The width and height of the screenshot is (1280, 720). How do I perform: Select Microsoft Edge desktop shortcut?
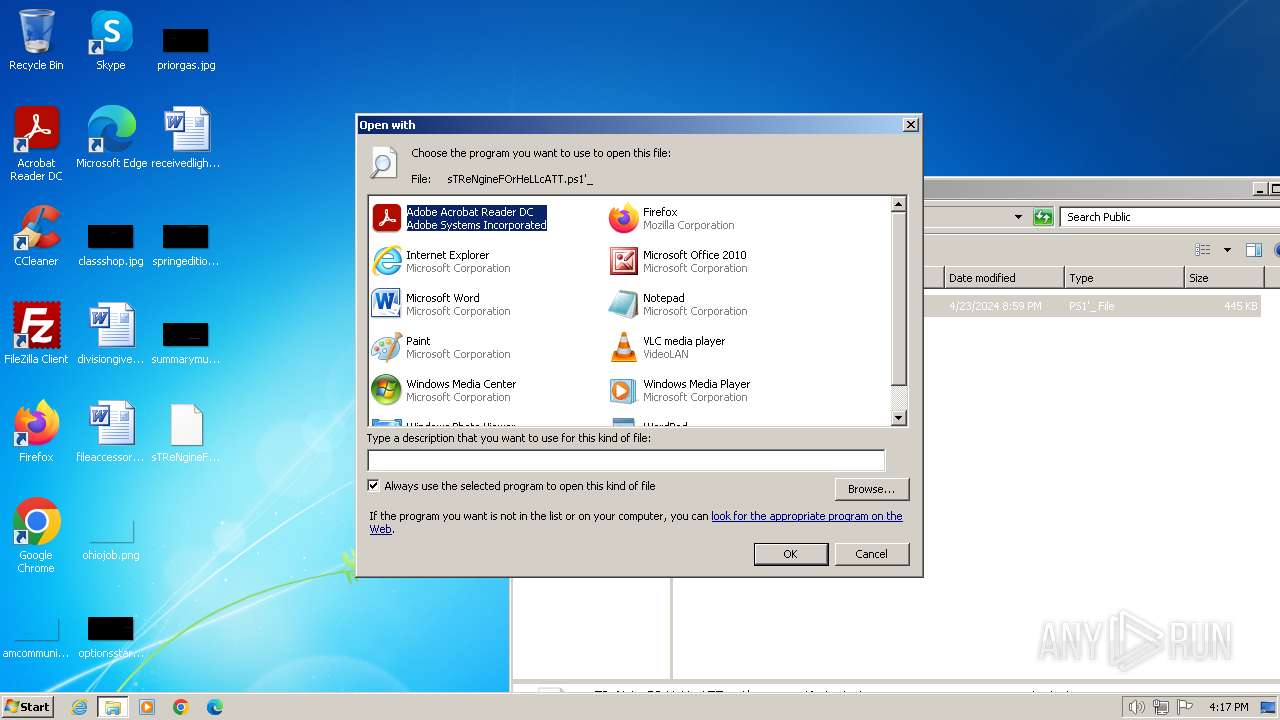point(111,138)
